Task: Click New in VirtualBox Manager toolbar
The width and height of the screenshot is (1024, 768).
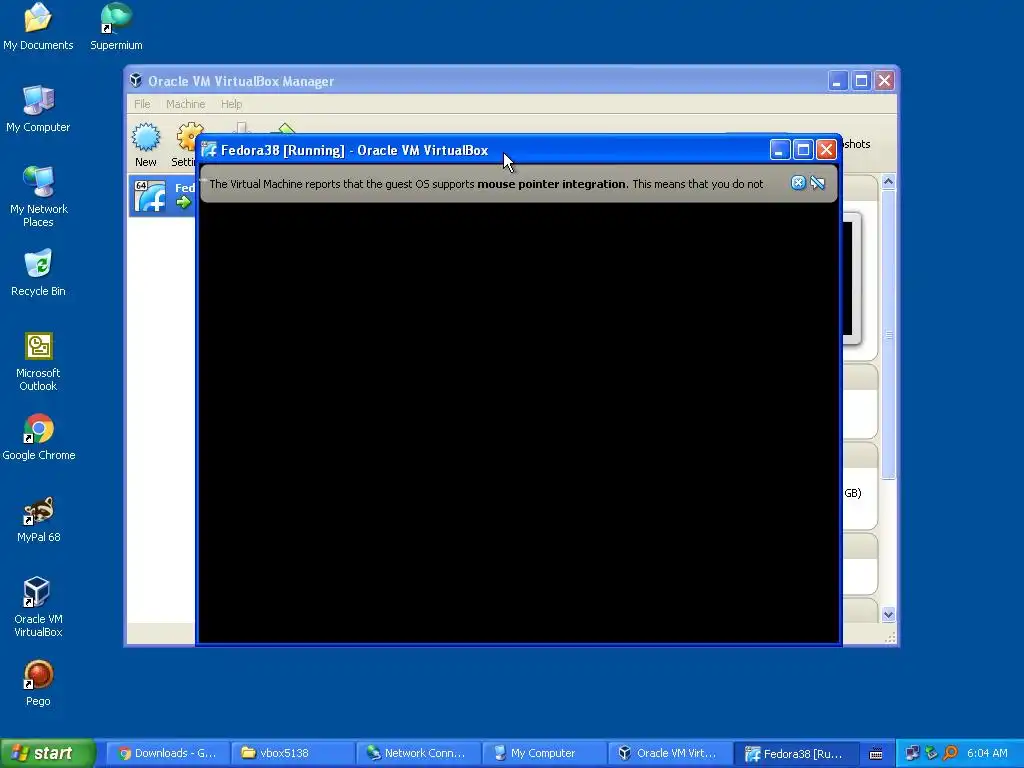Action: tap(146, 145)
